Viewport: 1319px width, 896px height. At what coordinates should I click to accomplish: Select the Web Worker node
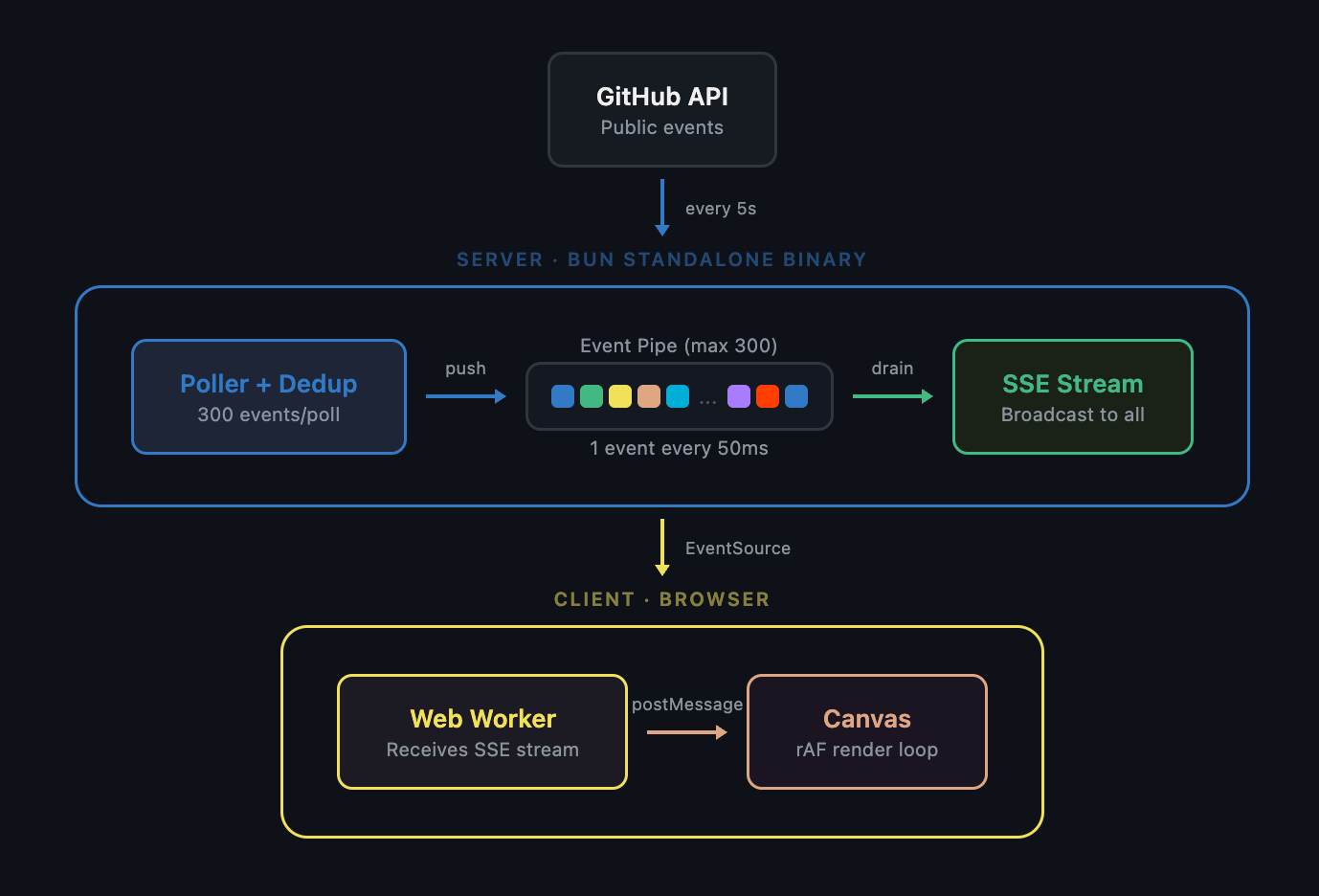coord(482,731)
